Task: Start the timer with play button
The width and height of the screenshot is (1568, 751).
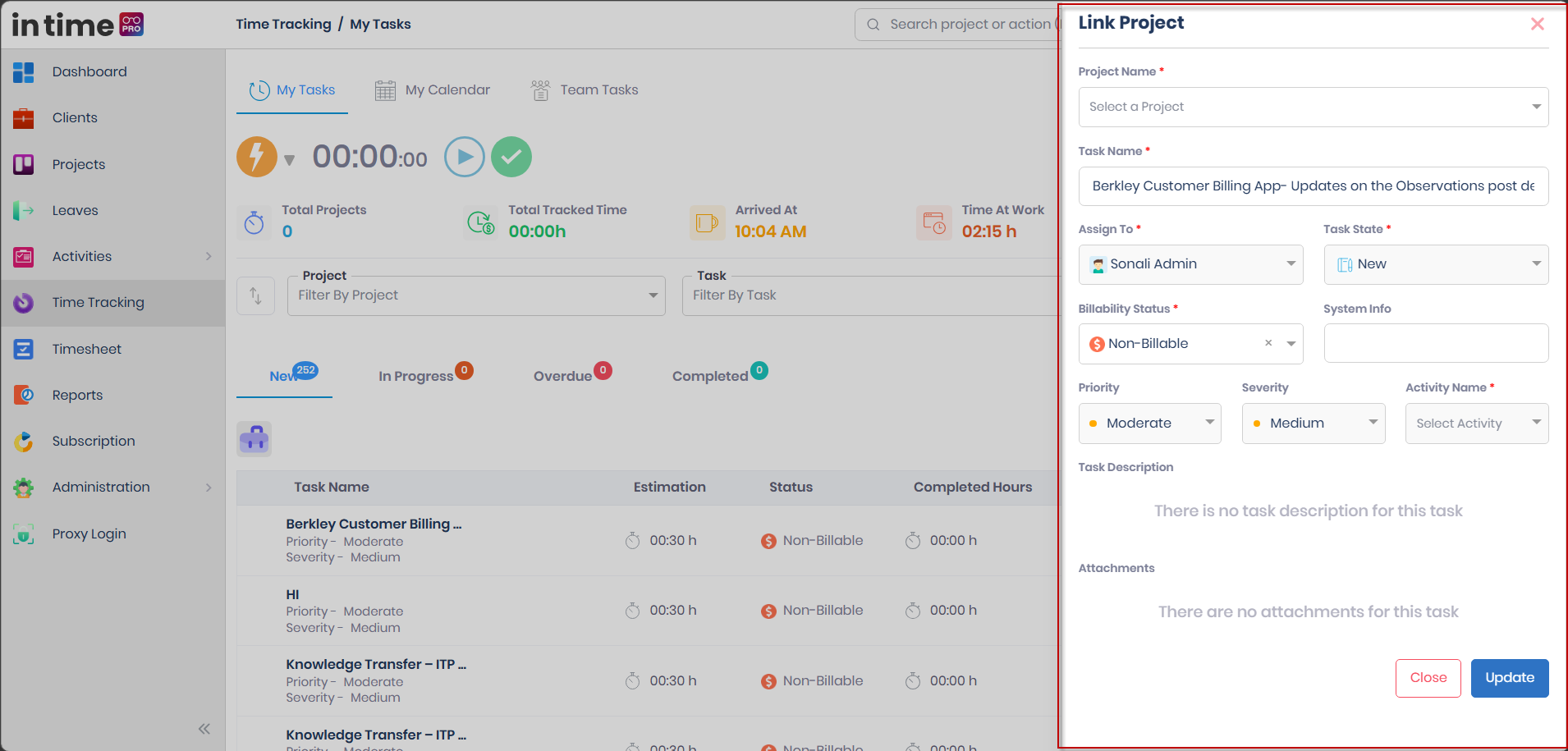Action: [x=465, y=157]
